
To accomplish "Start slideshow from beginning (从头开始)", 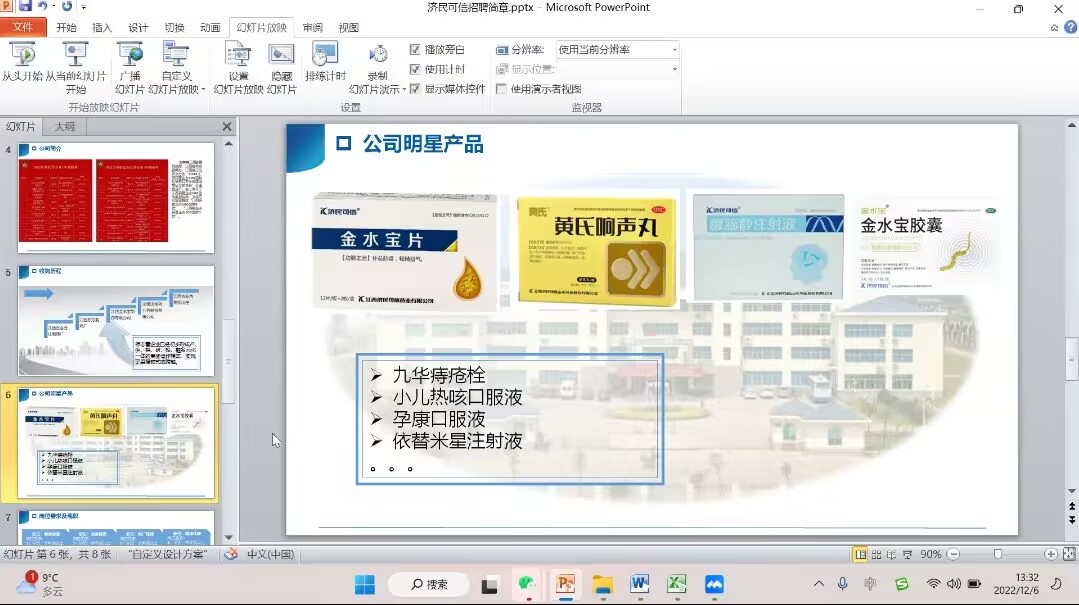I will pyautogui.click(x=22, y=56).
